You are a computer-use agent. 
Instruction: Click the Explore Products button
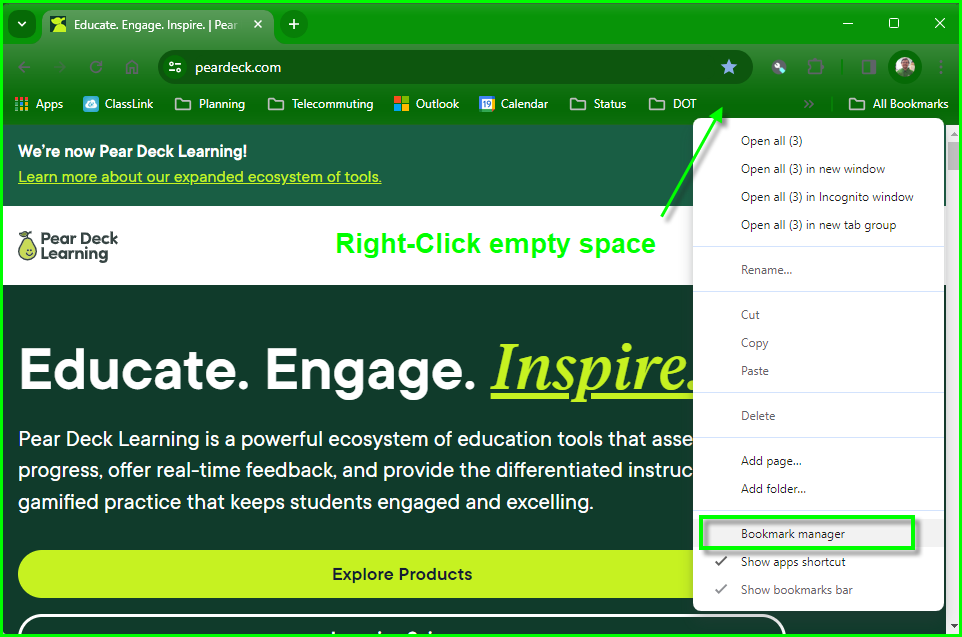tap(402, 575)
